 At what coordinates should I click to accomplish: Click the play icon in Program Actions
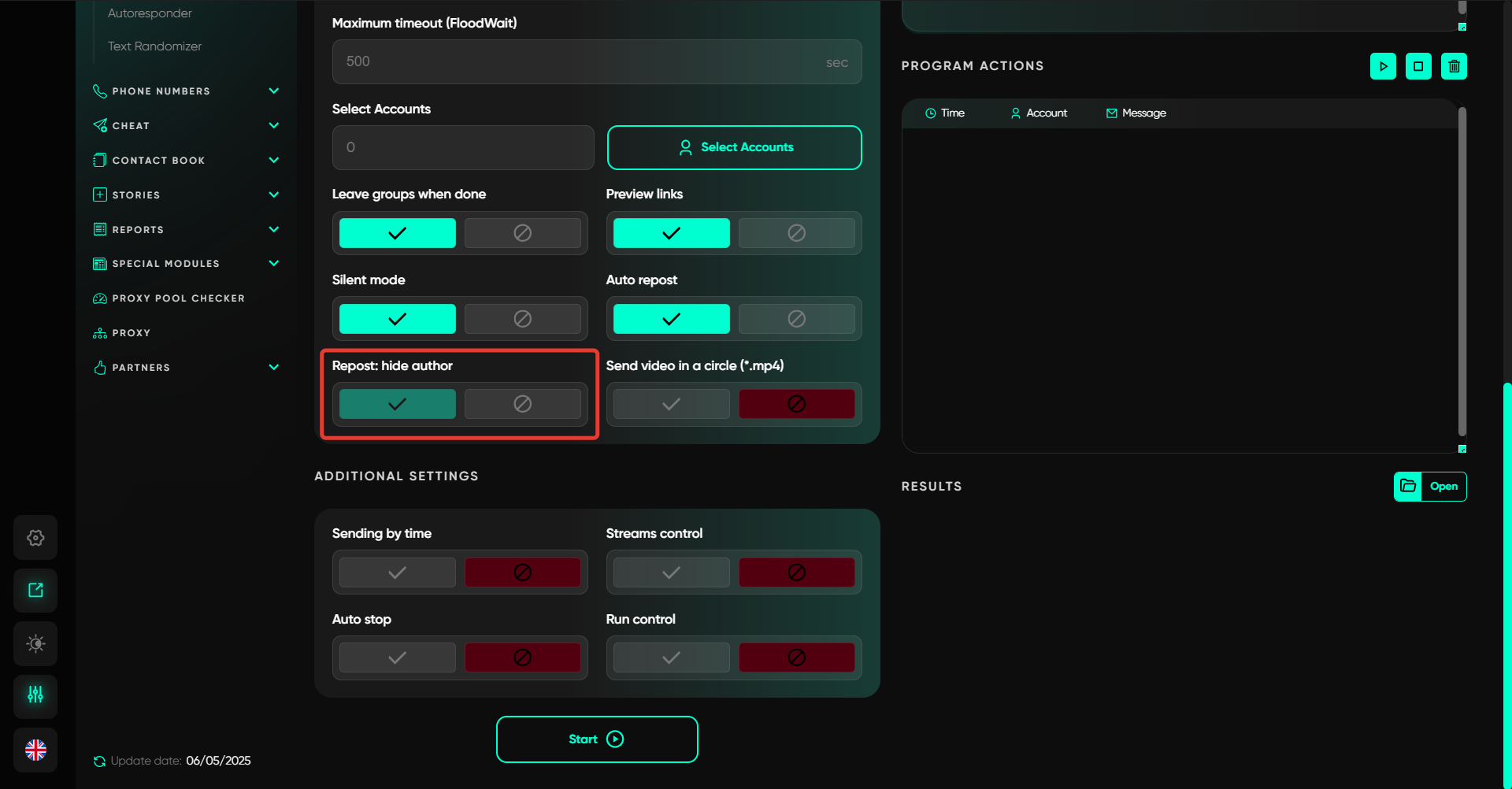pos(1383,66)
